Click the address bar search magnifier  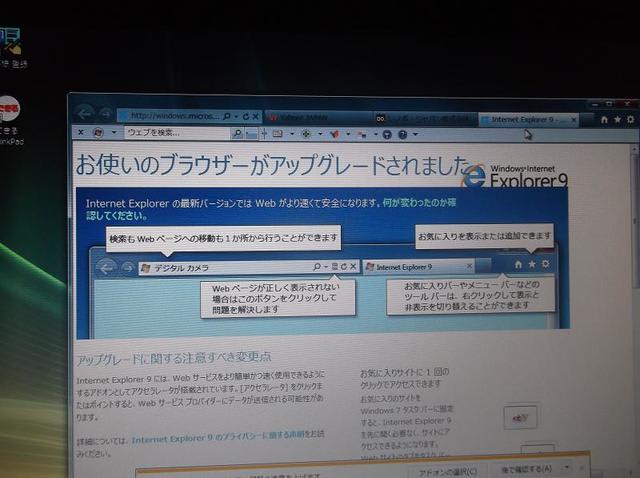pos(227,116)
